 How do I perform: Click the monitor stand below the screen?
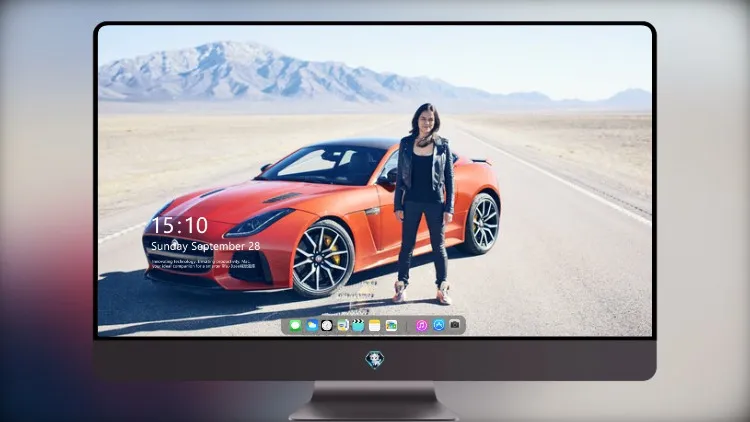[x=374, y=401]
